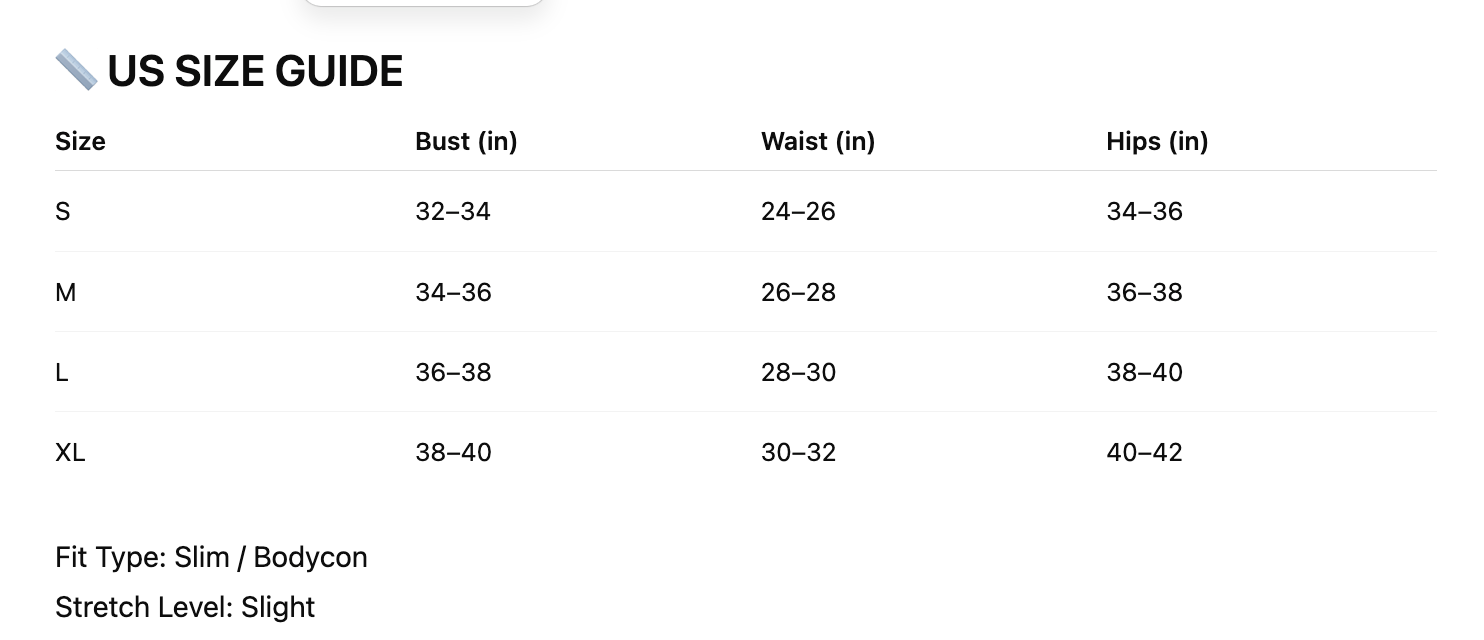Select the waist value 30–32
1484x640 pixels.
point(798,453)
